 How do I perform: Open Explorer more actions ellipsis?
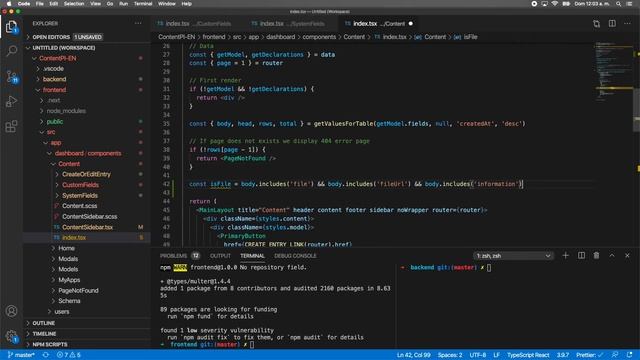[x=138, y=23]
